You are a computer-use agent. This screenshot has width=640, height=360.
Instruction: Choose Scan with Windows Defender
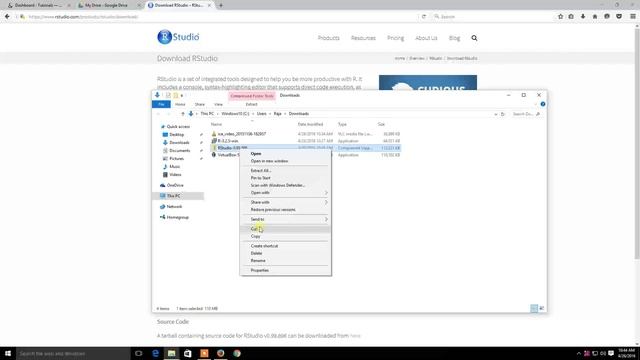pyautogui.click(x=285, y=185)
